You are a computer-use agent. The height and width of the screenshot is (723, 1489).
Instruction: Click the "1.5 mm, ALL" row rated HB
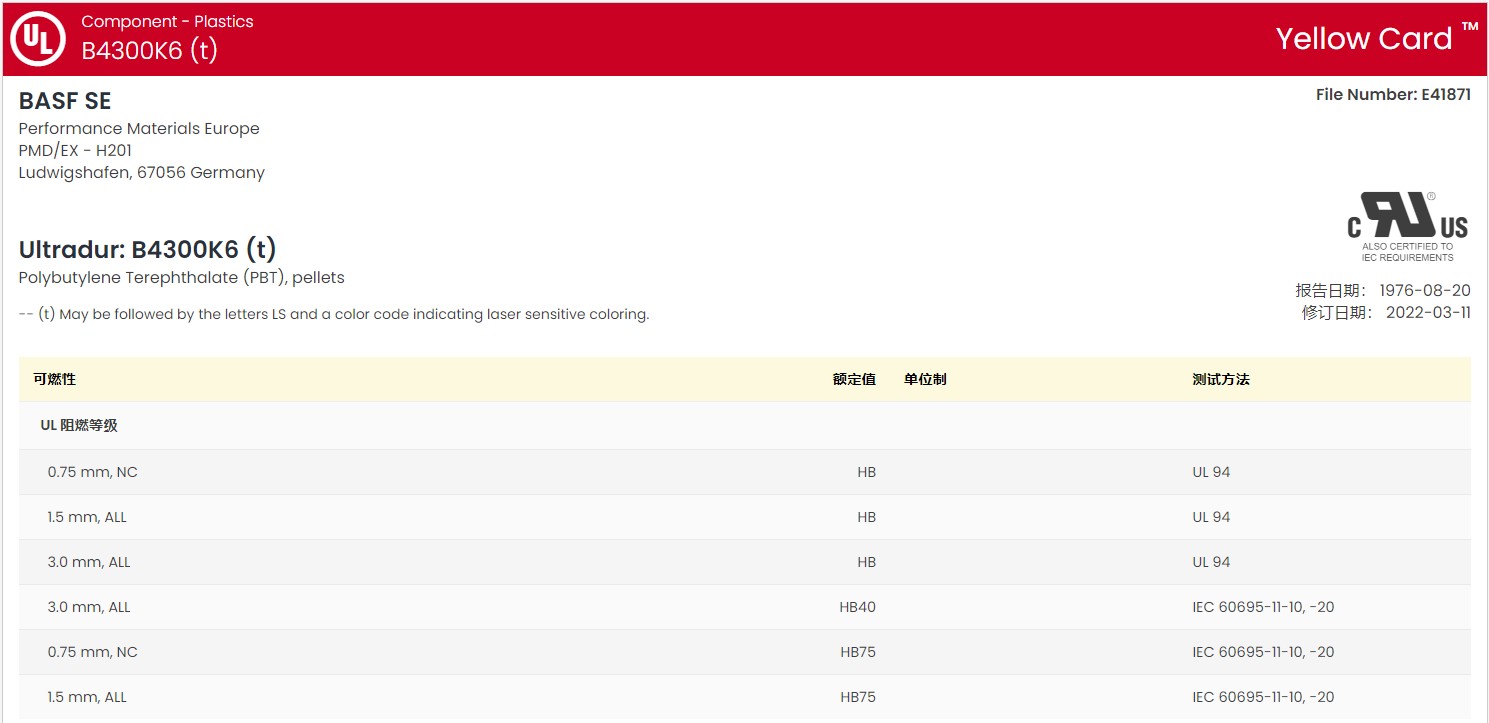744,517
